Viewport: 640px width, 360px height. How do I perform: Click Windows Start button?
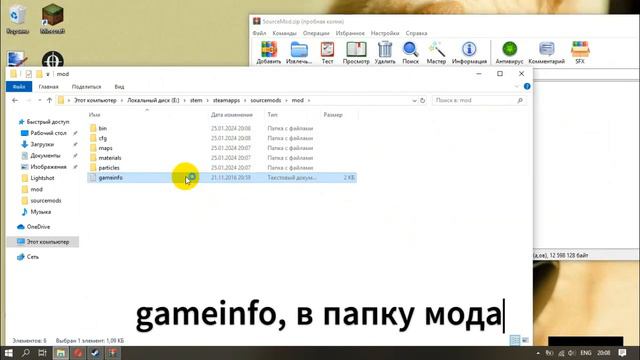(9, 353)
